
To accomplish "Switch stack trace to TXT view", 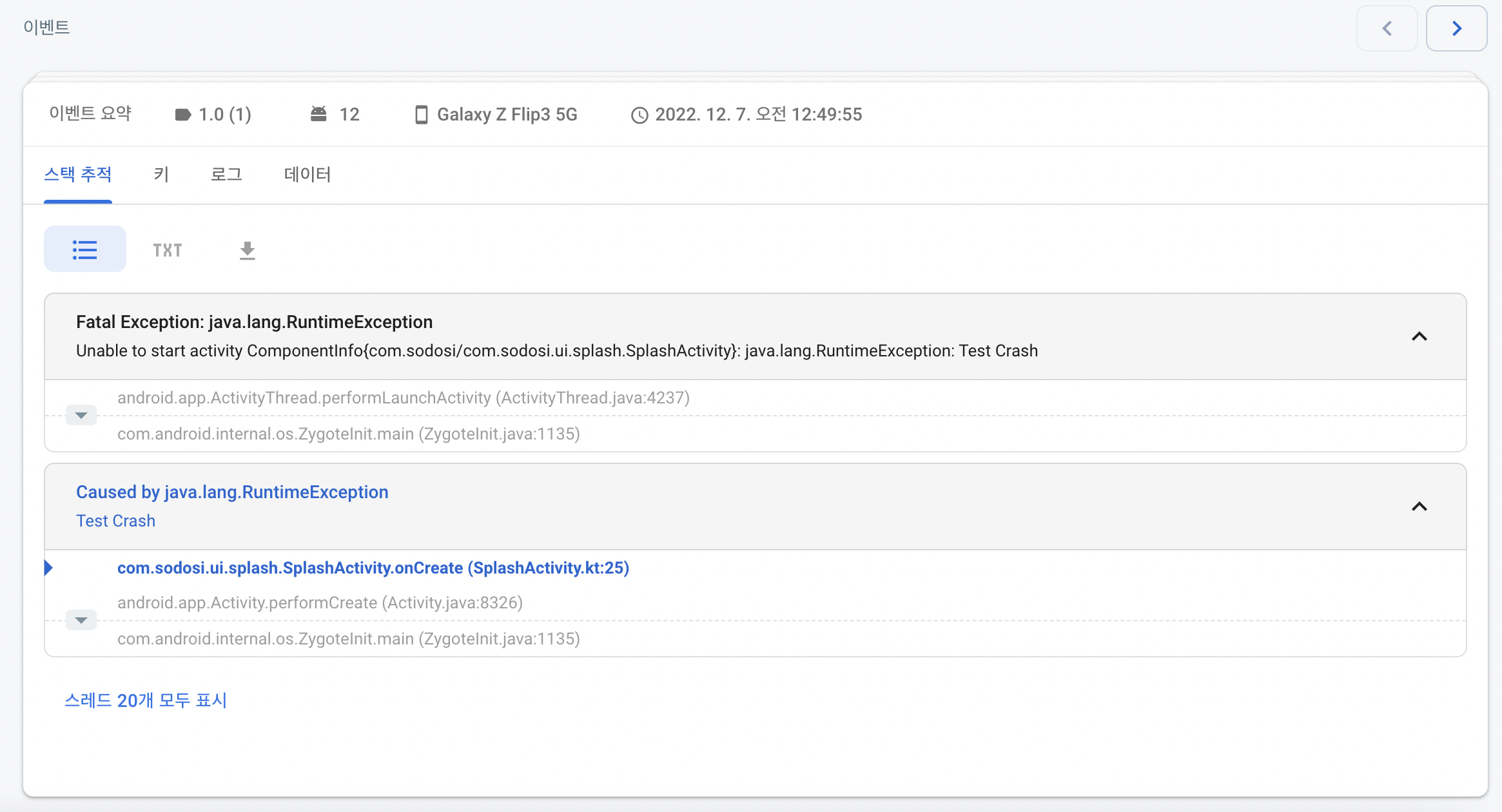I will point(168,250).
